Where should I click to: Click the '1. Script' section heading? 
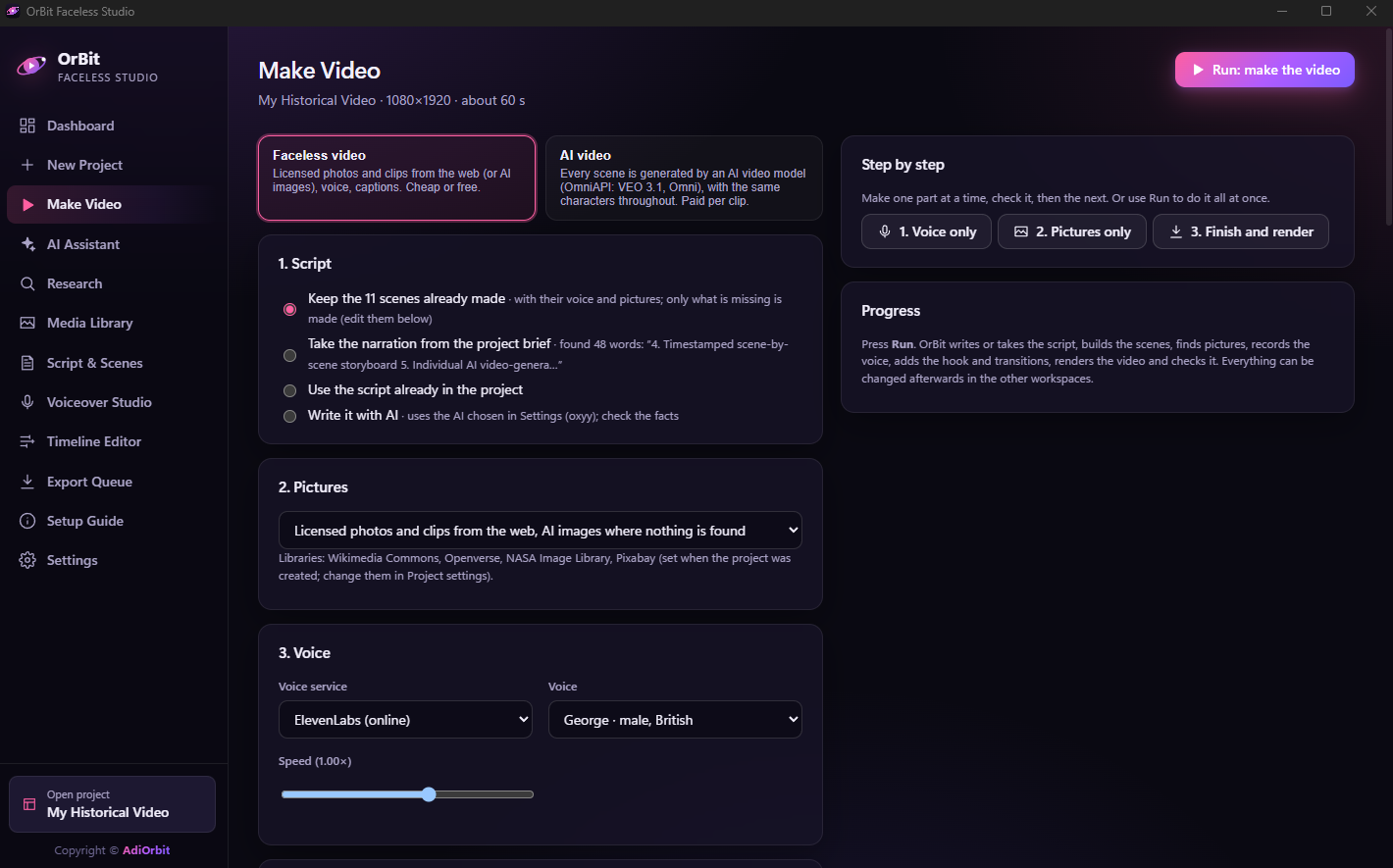pyautogui.click(x=304, y=264)
